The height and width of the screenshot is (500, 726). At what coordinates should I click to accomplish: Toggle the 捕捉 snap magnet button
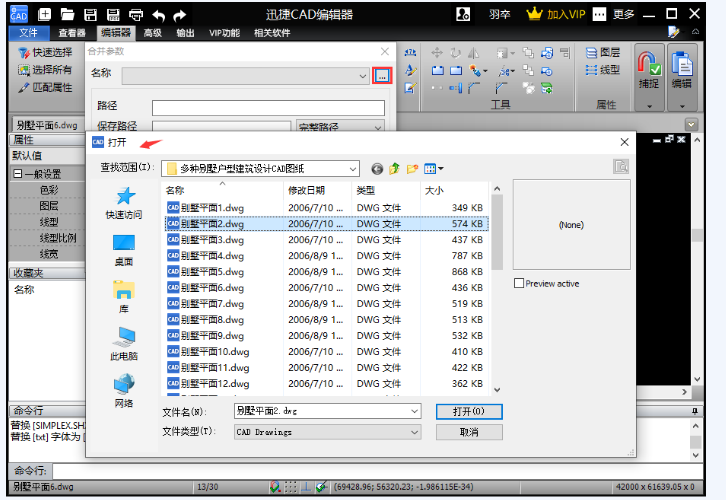(649, 69)
